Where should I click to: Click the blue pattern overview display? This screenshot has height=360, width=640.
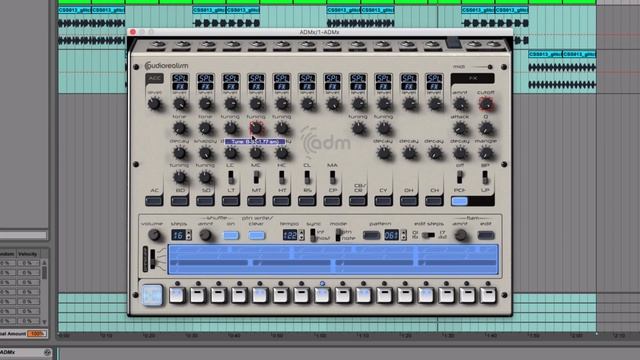point(333,260)
